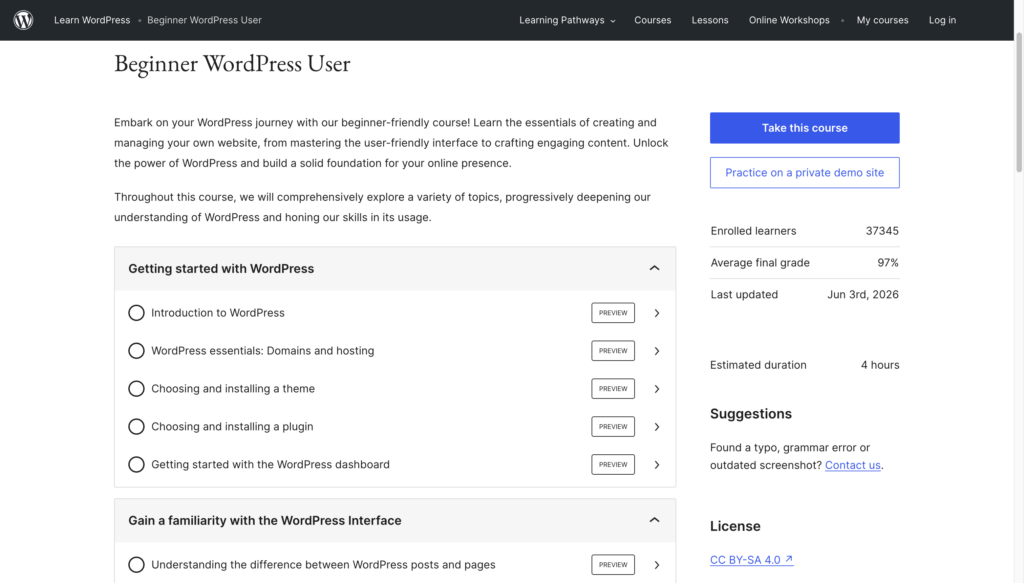Click the status circle for Introduction to WordPress

[136, 313]
